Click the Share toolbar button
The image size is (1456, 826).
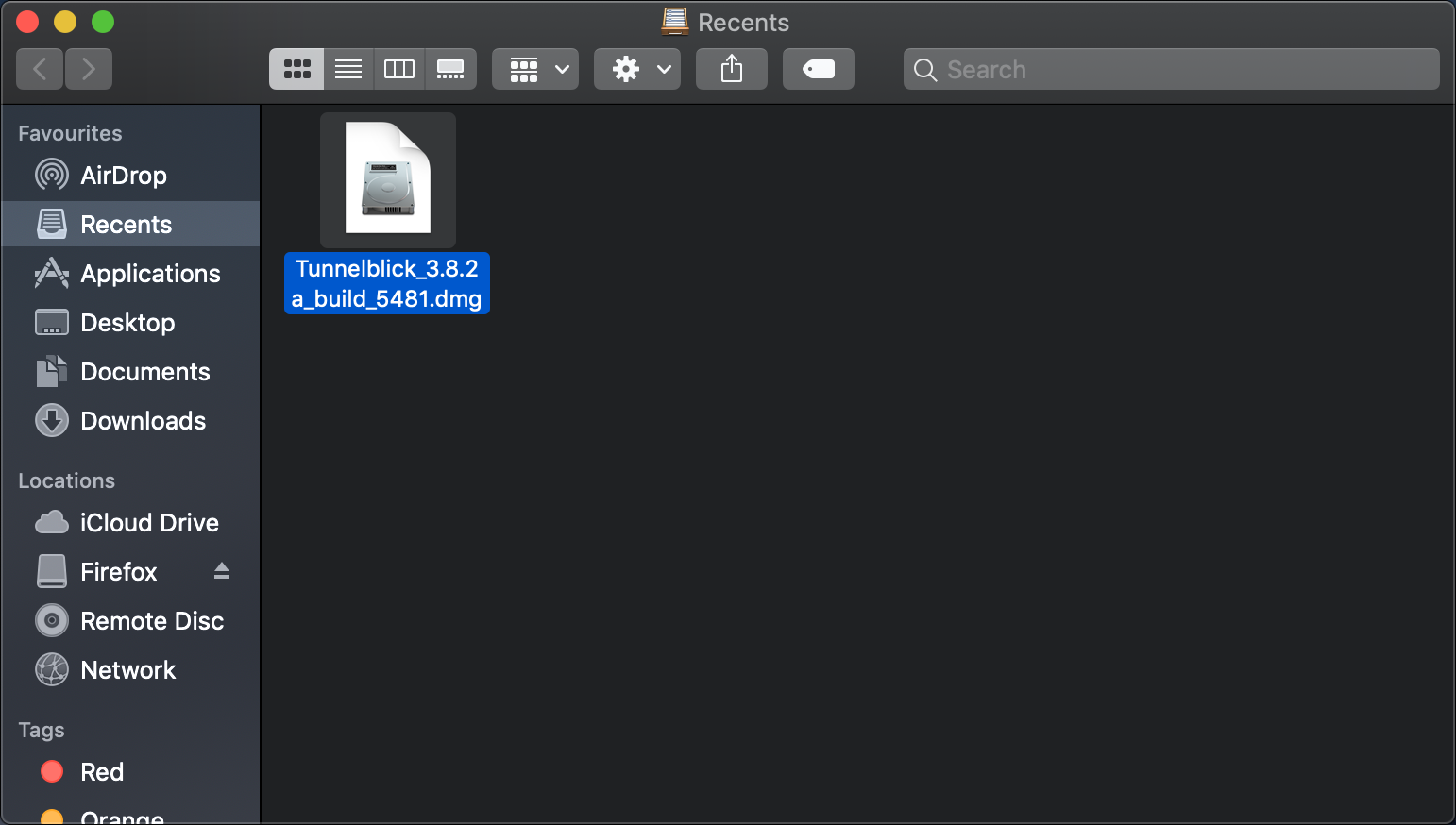[x=732, y=69]
